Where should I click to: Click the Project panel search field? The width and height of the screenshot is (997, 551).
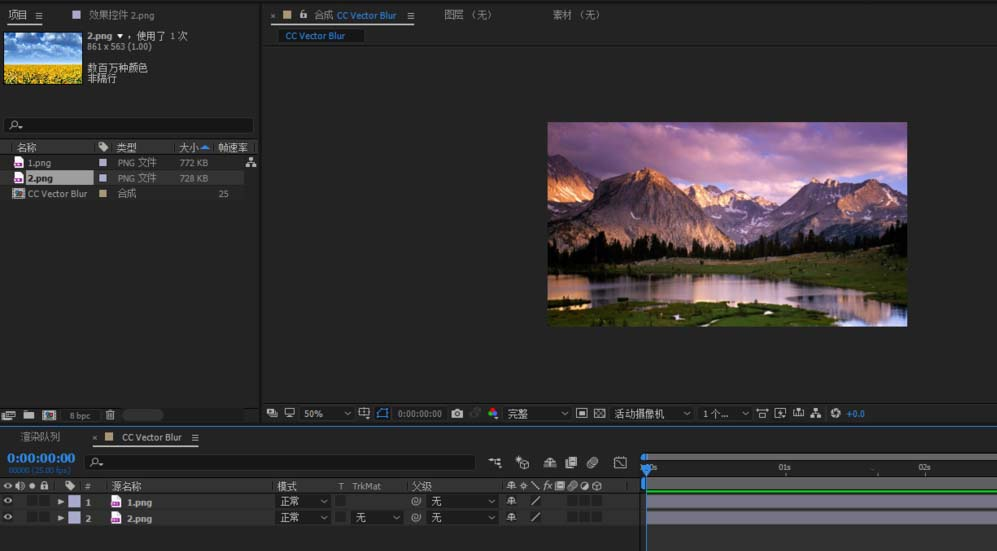(x=129, y=125)
